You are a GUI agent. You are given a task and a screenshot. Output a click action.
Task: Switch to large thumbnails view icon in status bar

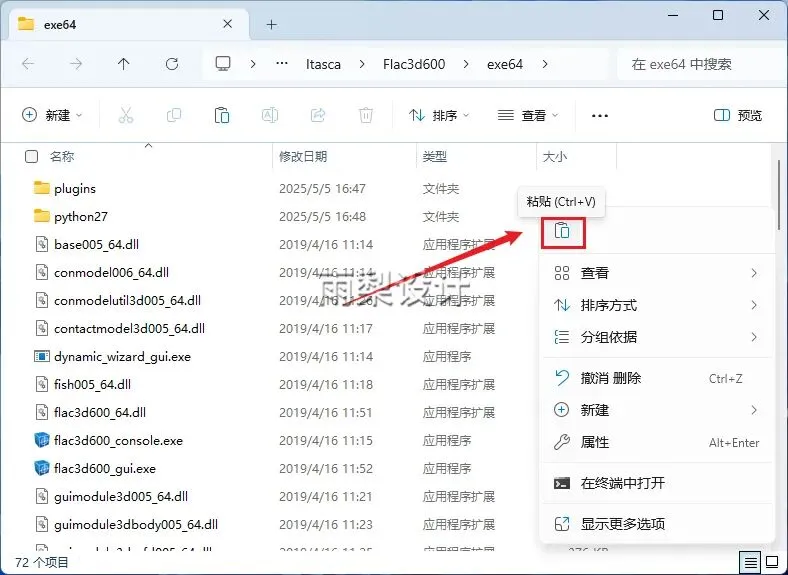(773, 561)
